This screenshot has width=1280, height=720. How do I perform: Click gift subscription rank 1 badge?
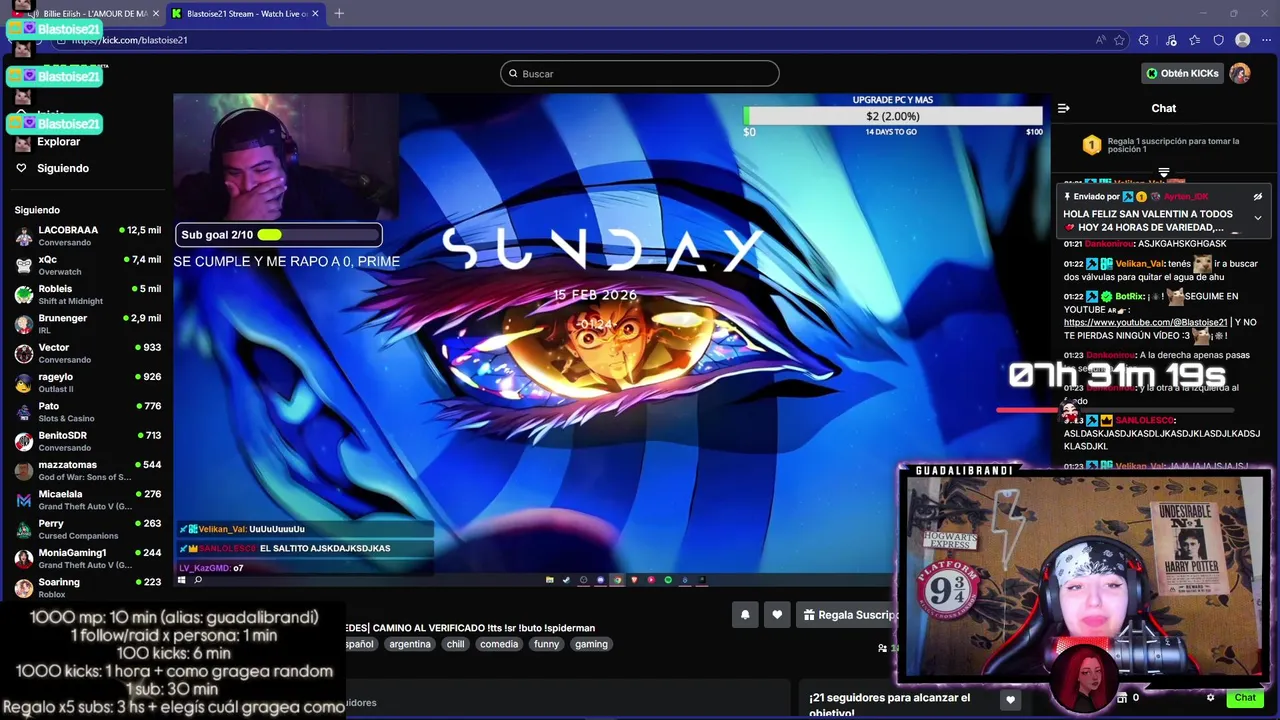(1092, 145)
